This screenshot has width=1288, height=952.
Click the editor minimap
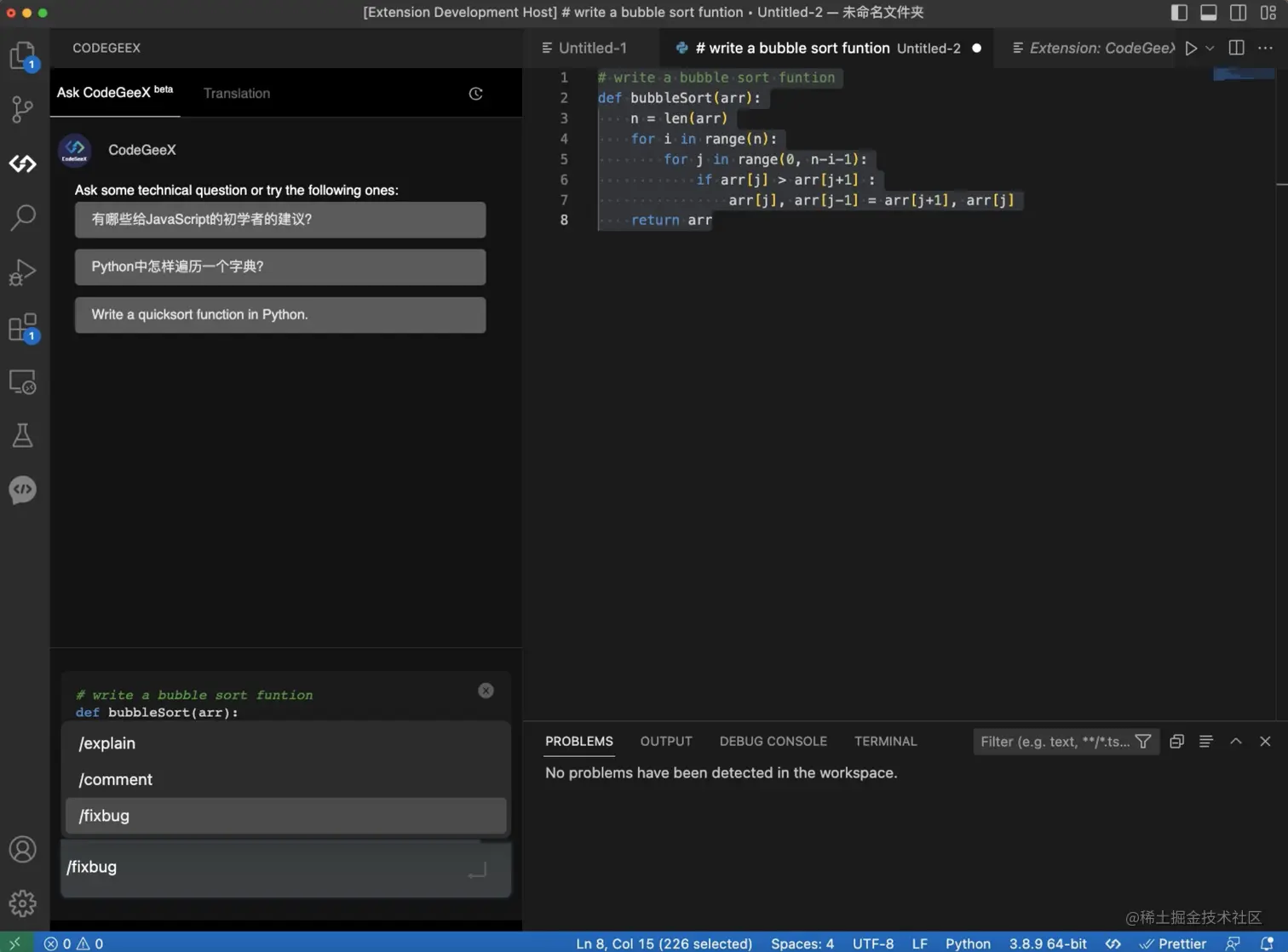click(1244, 75)
